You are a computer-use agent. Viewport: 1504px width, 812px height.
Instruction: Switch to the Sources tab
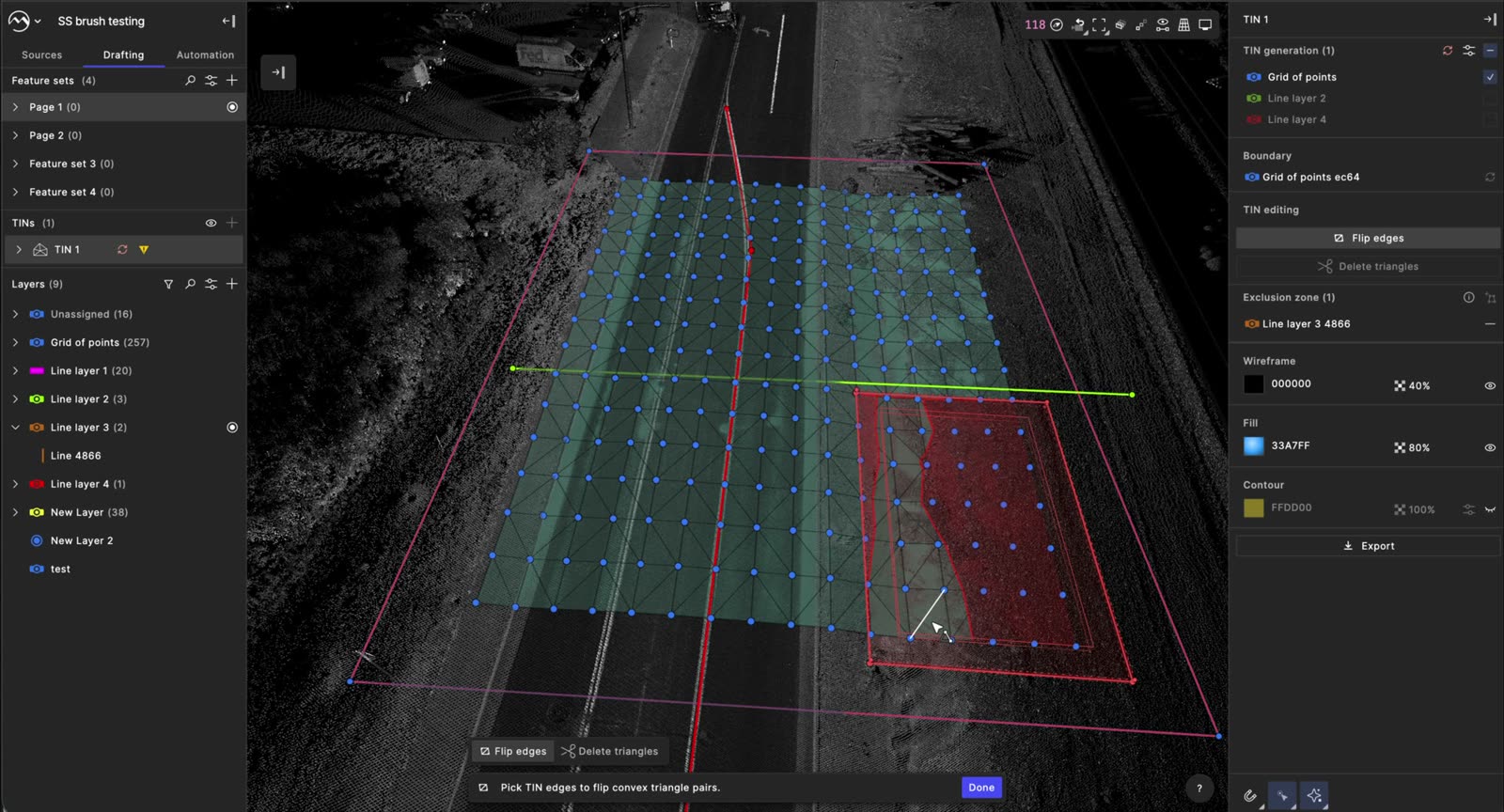[41, 55]
